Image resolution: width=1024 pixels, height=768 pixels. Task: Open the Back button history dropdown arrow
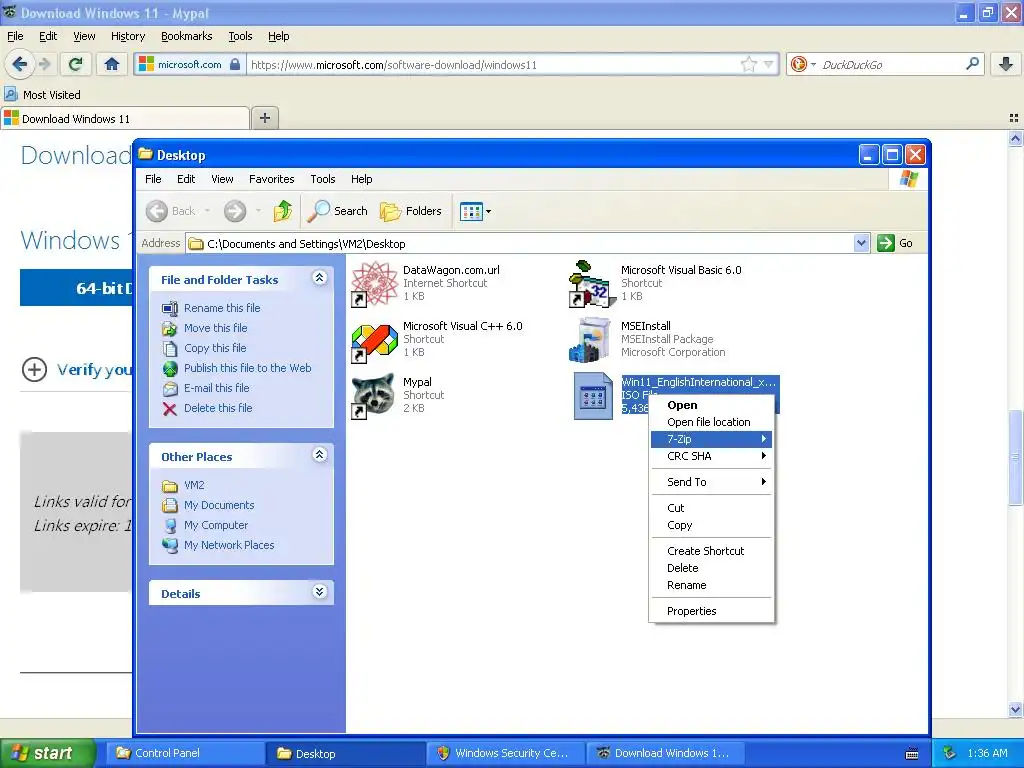208,210
